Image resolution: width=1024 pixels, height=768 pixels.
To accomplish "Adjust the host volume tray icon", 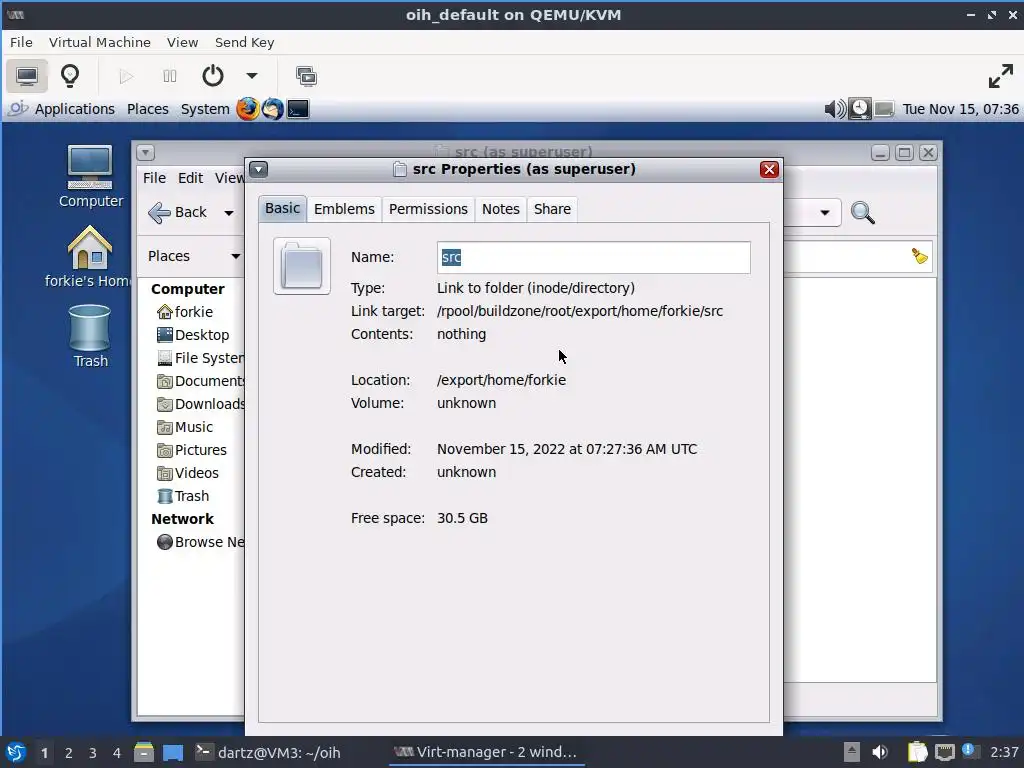I will click(x=880, y=752).
